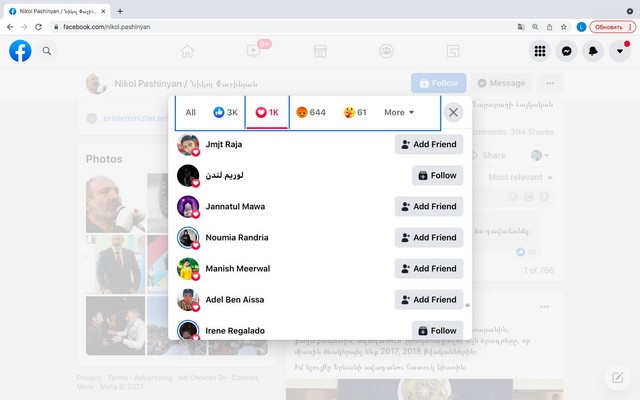The image size is (640, 400).
Task: Open the primeminister.am website link
Action: 135,118
